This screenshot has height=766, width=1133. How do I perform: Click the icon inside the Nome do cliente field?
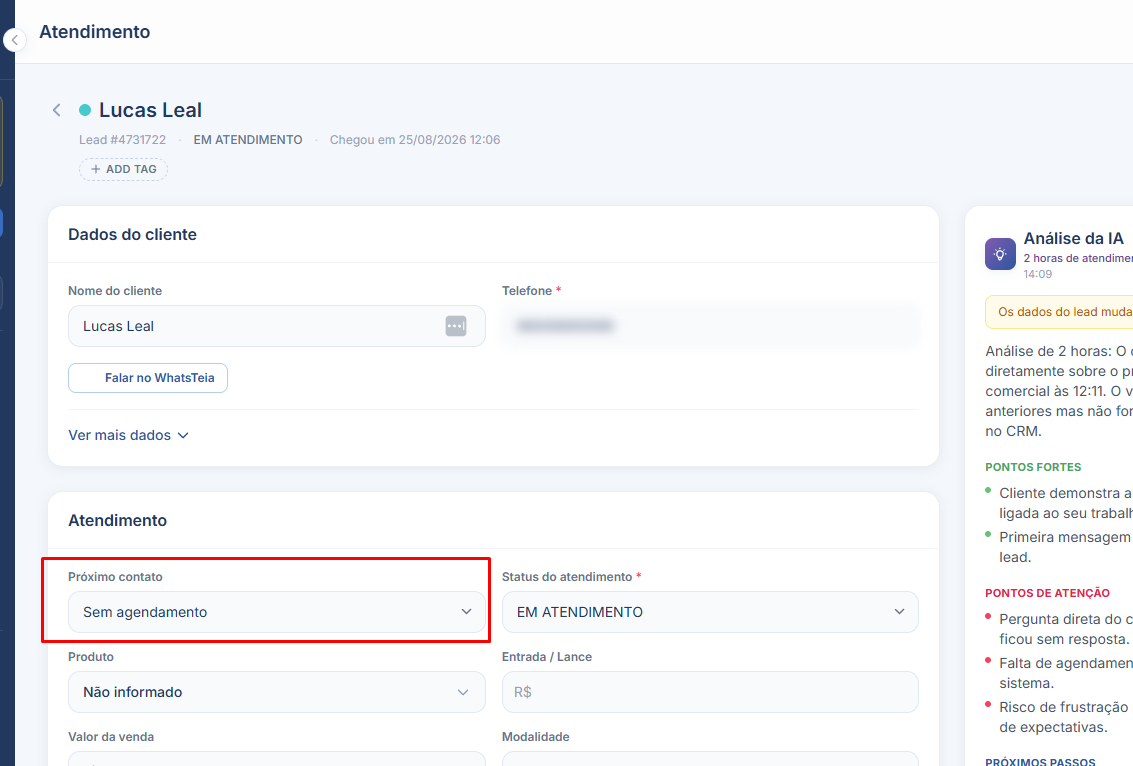pos(456,326)
